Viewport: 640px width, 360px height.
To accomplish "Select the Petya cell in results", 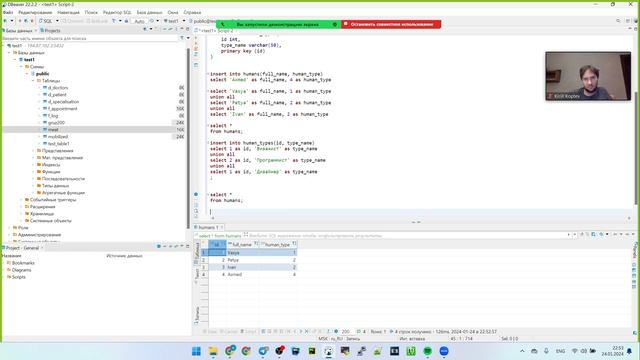I will point(243,260).
